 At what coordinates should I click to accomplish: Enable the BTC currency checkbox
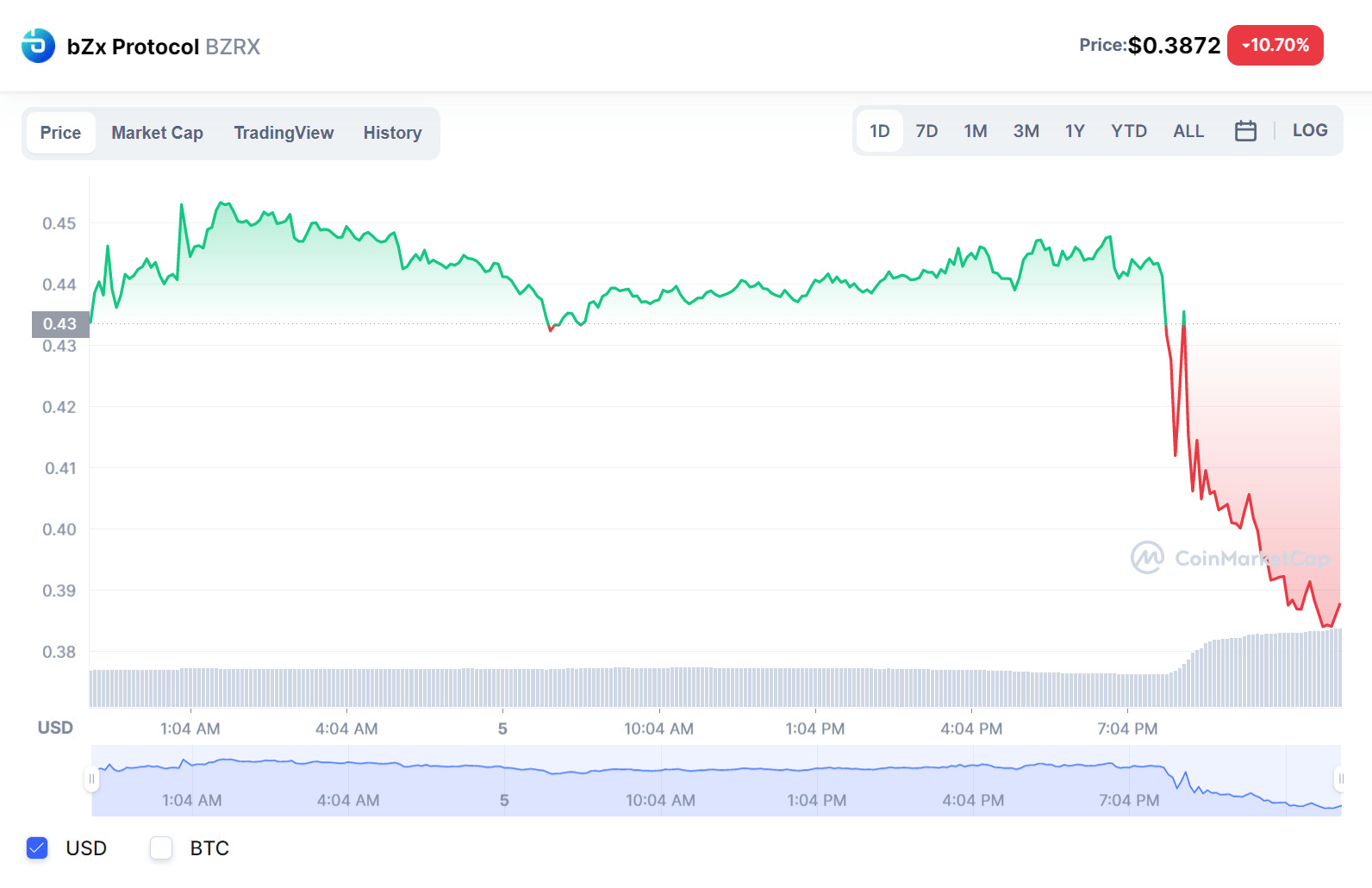(161, 848)
